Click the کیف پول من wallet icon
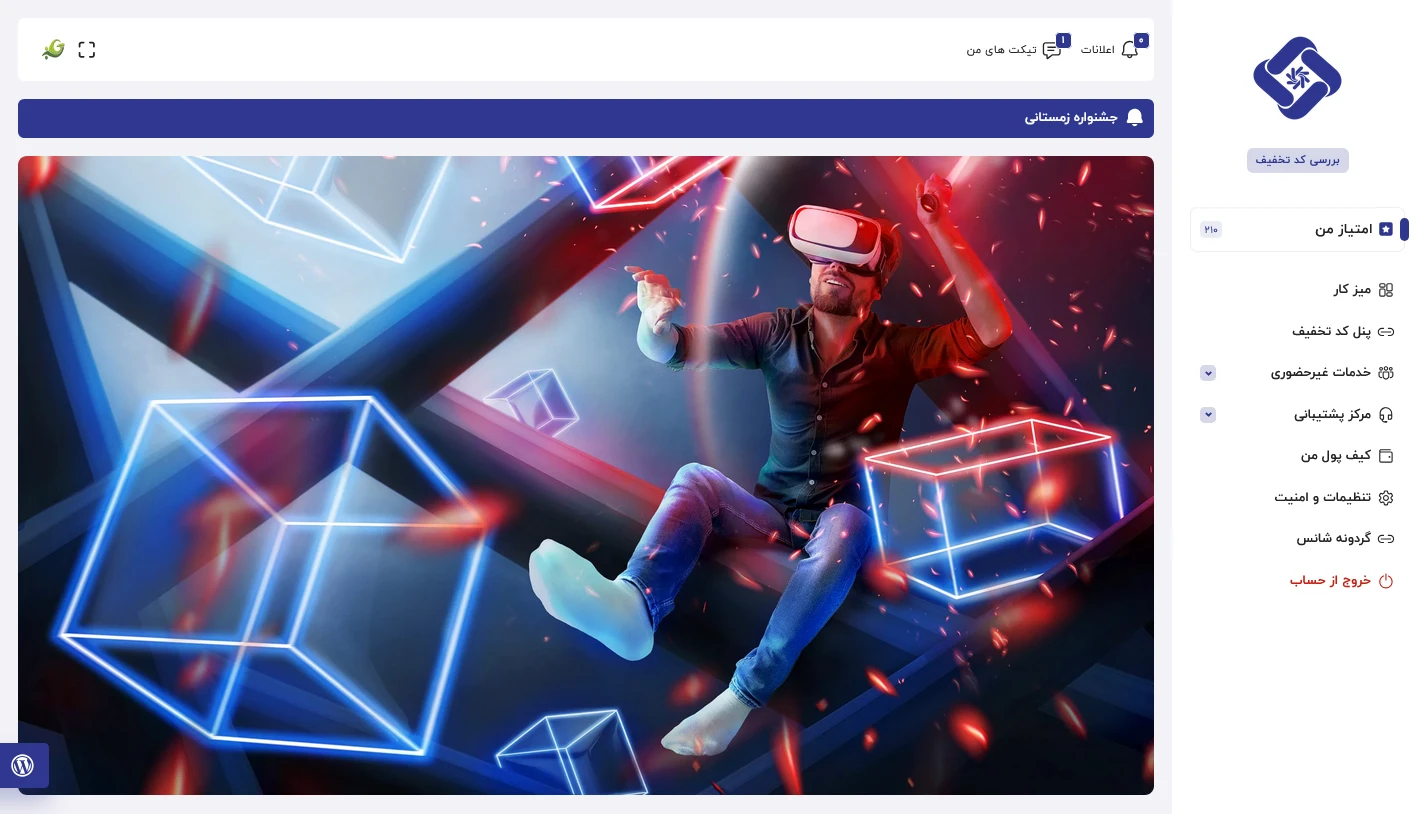This screenshot has width=1422, height=814. [1385, 456]
